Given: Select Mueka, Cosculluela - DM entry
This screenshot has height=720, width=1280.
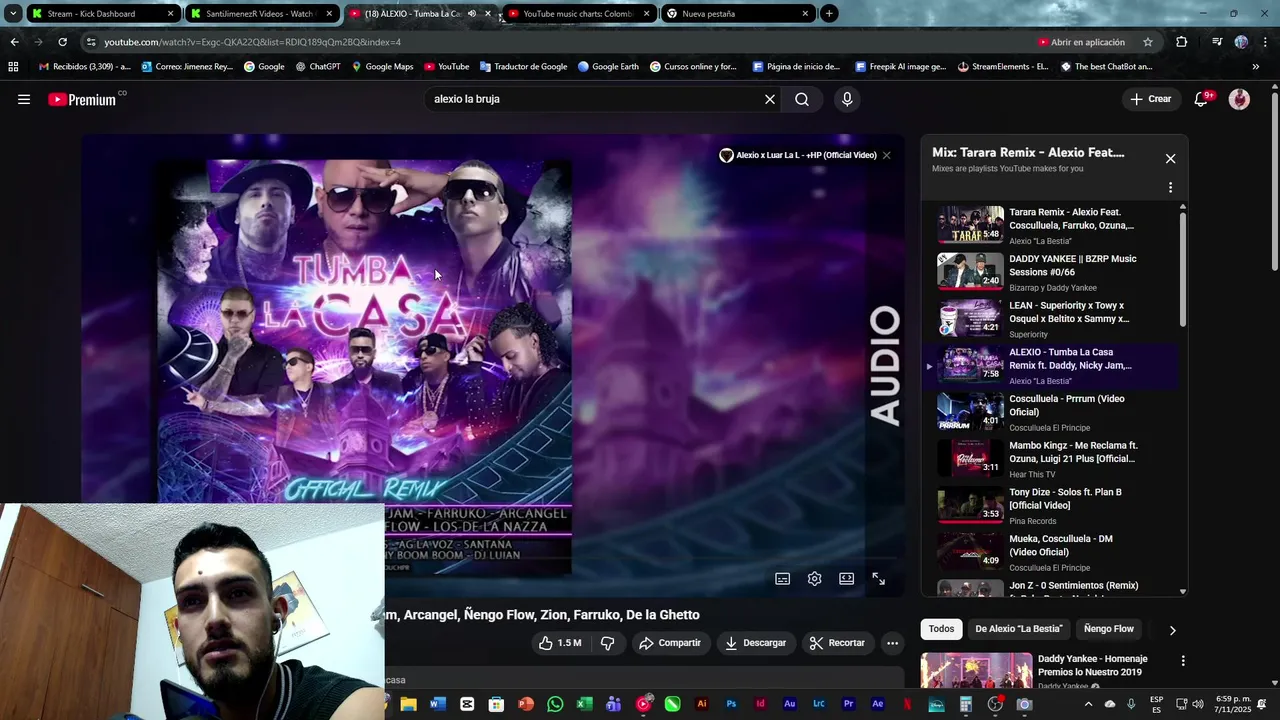Looking at the screenshot, I should point(1050,552).
